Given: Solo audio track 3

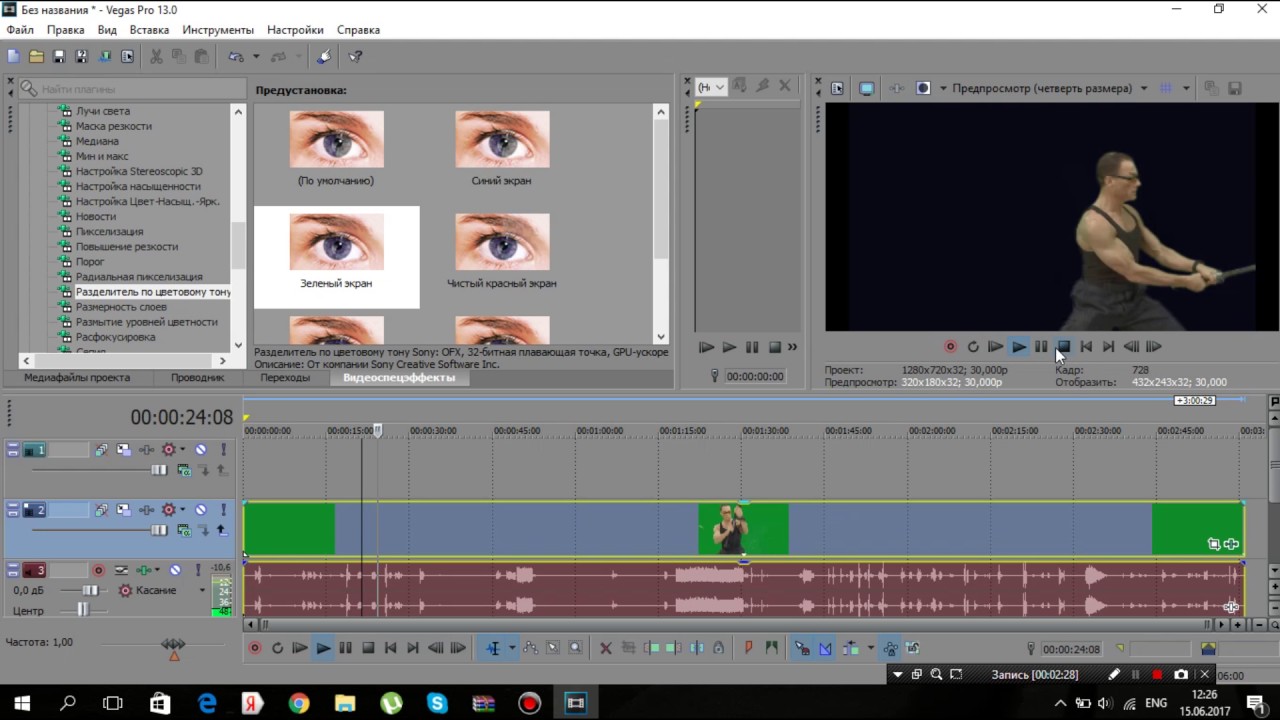Looking at the screenshot, I should click(x=198, y=570).
